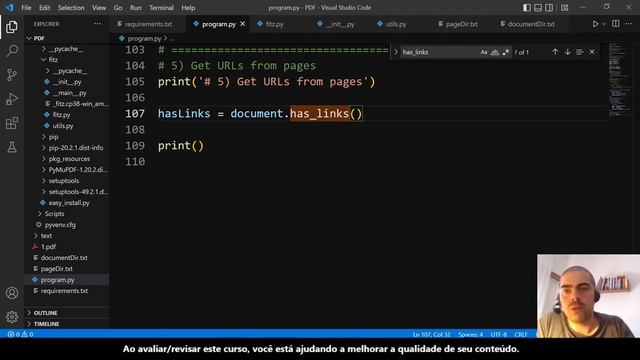The height and width of the screenshot is (360, 640).
Task: Open Customize Layout icon
Action: 564,8
